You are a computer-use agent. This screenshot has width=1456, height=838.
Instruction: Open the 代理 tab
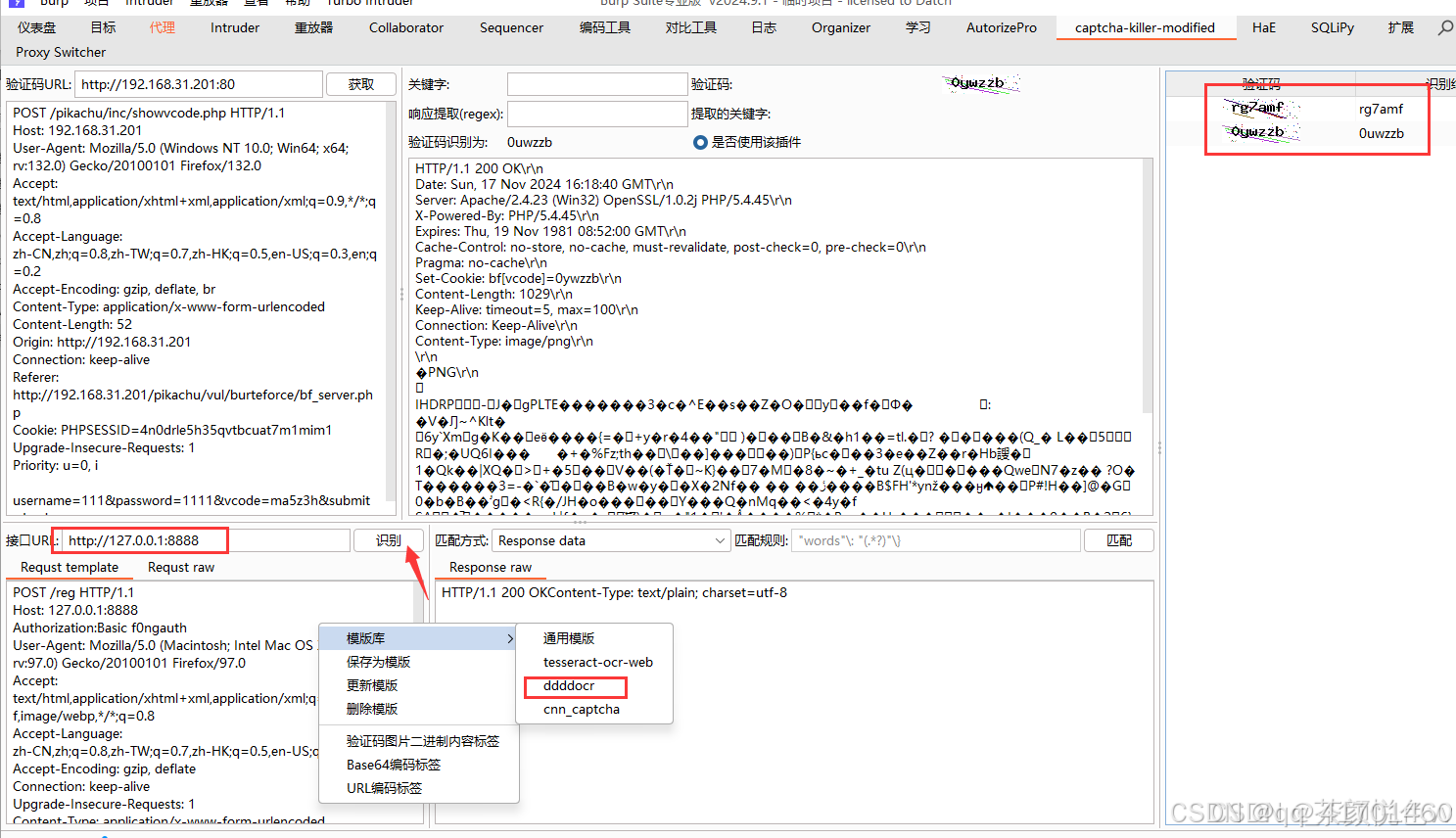tap(163, 27)
